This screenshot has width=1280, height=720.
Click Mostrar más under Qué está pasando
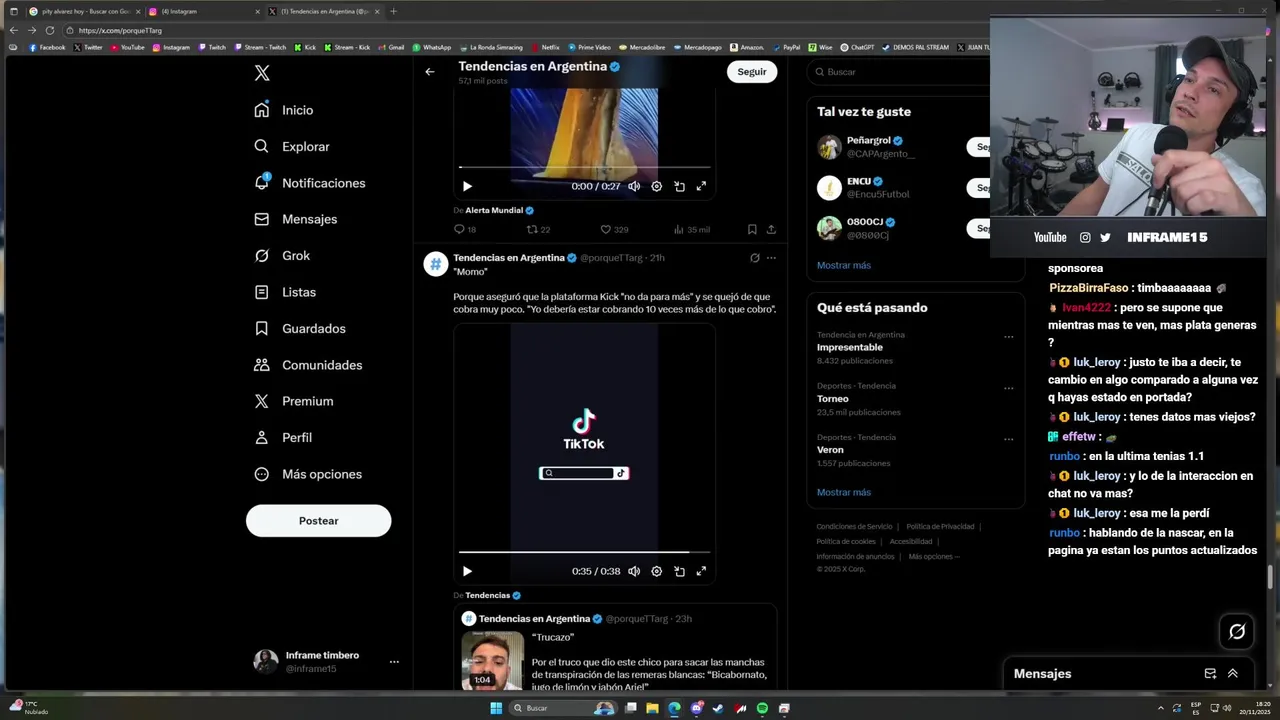(844, 492)
